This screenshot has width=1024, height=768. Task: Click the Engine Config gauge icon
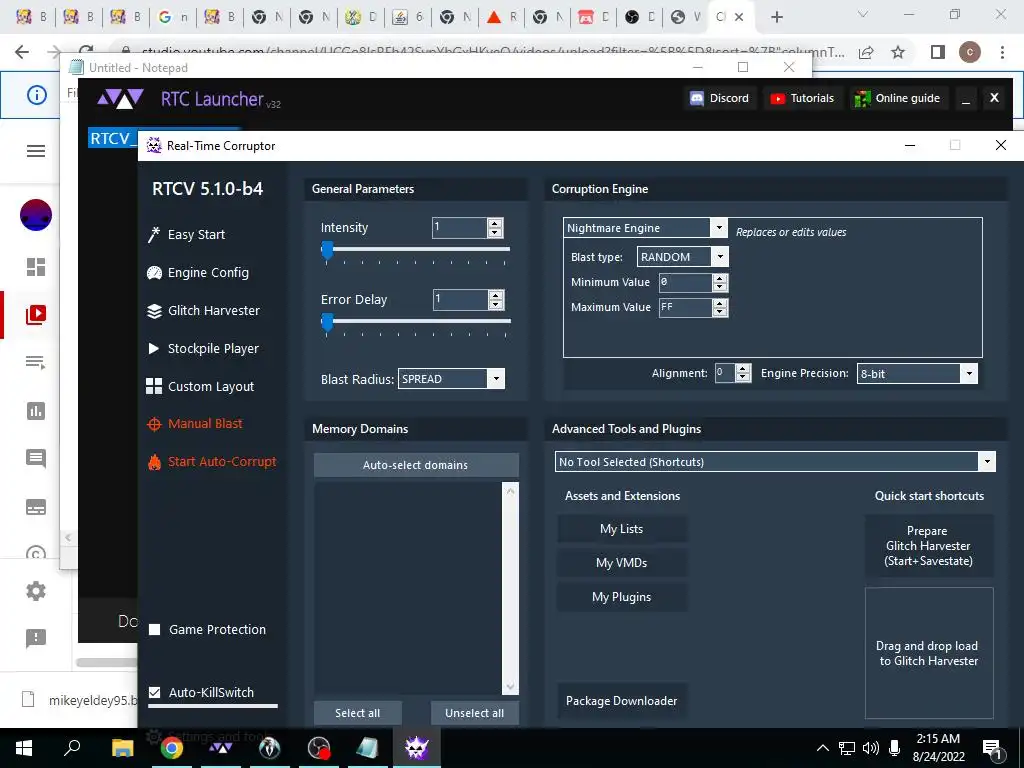click(x=154, y=273)
